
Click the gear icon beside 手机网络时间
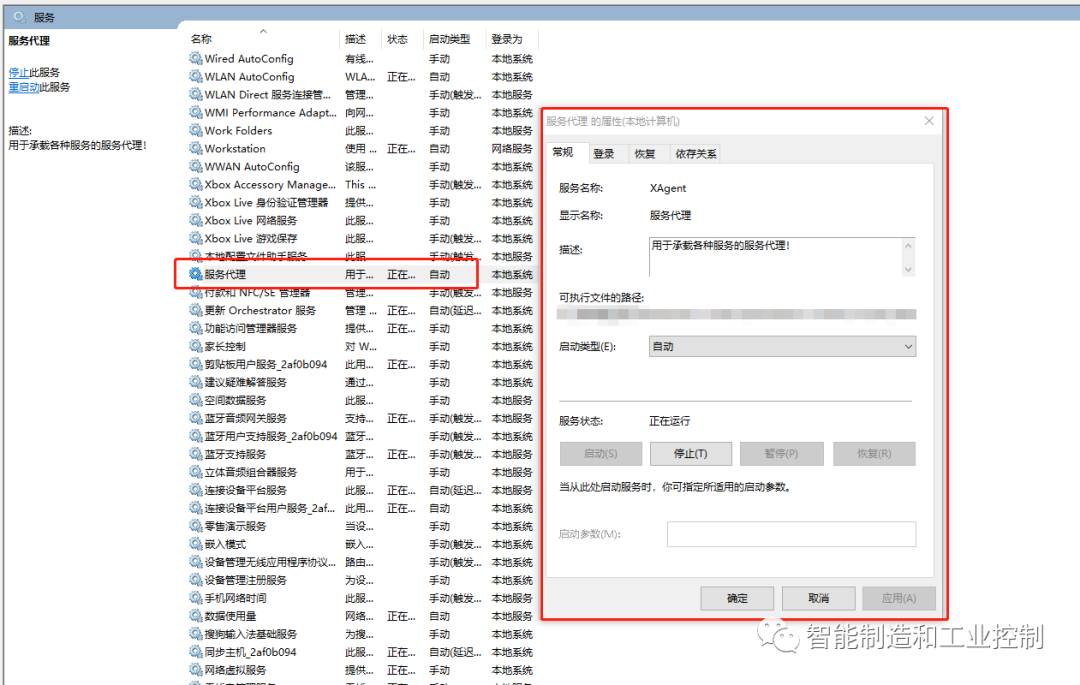point(195,598)
